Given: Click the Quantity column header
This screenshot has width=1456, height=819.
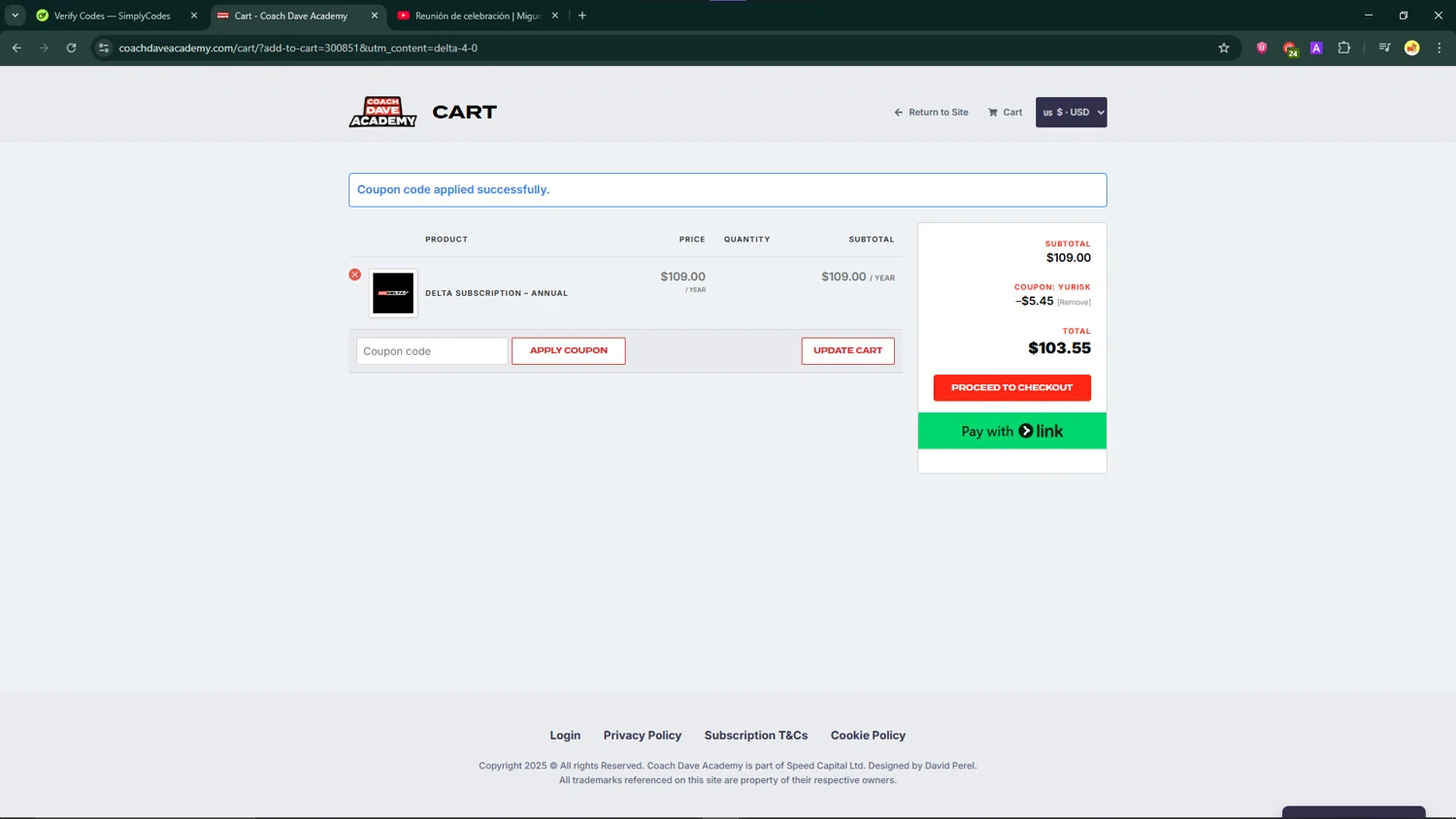Looking at the screenshot, I should (x=747, y=239).
